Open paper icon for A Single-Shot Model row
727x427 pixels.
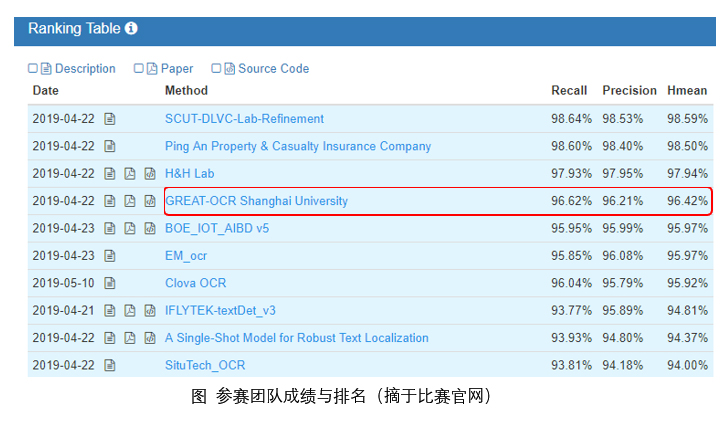coord(130,338)
